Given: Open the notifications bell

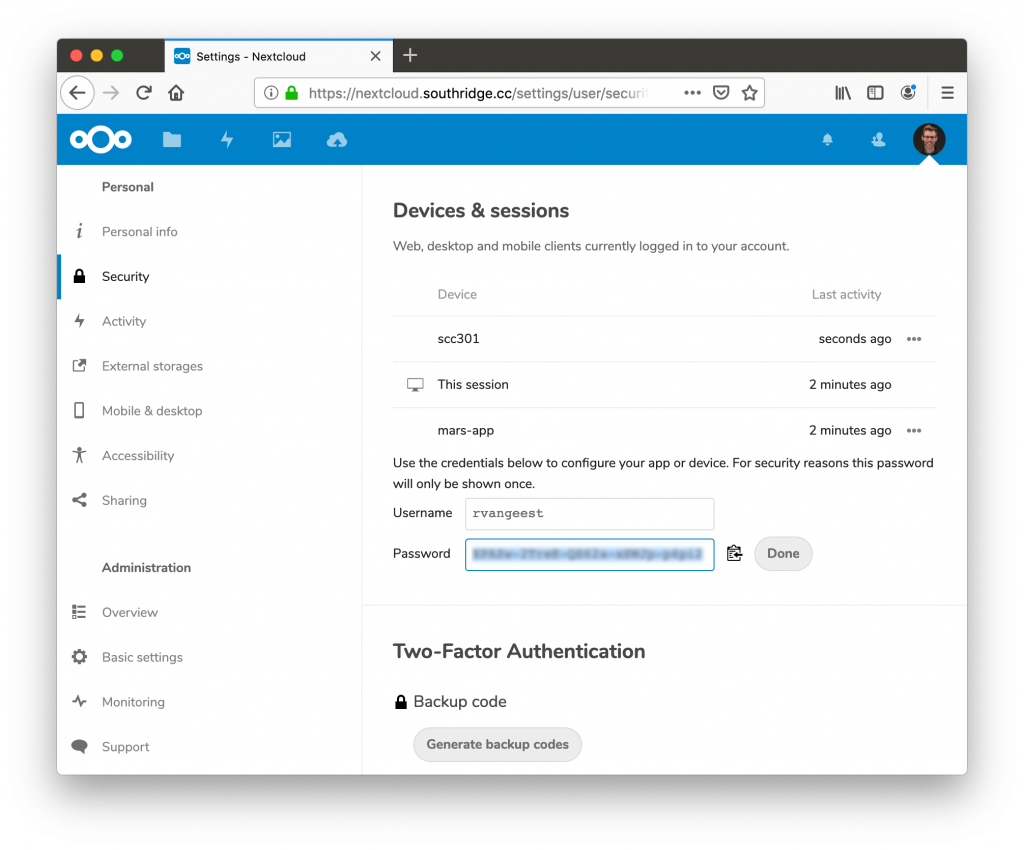Looking at the screenshot, I should coord(827,140).
